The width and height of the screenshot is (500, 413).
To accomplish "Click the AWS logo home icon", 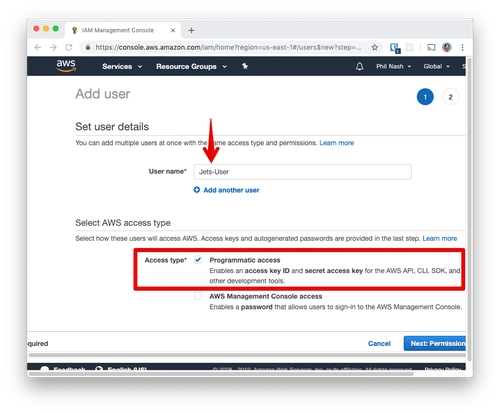I will (x=66, y=66).
